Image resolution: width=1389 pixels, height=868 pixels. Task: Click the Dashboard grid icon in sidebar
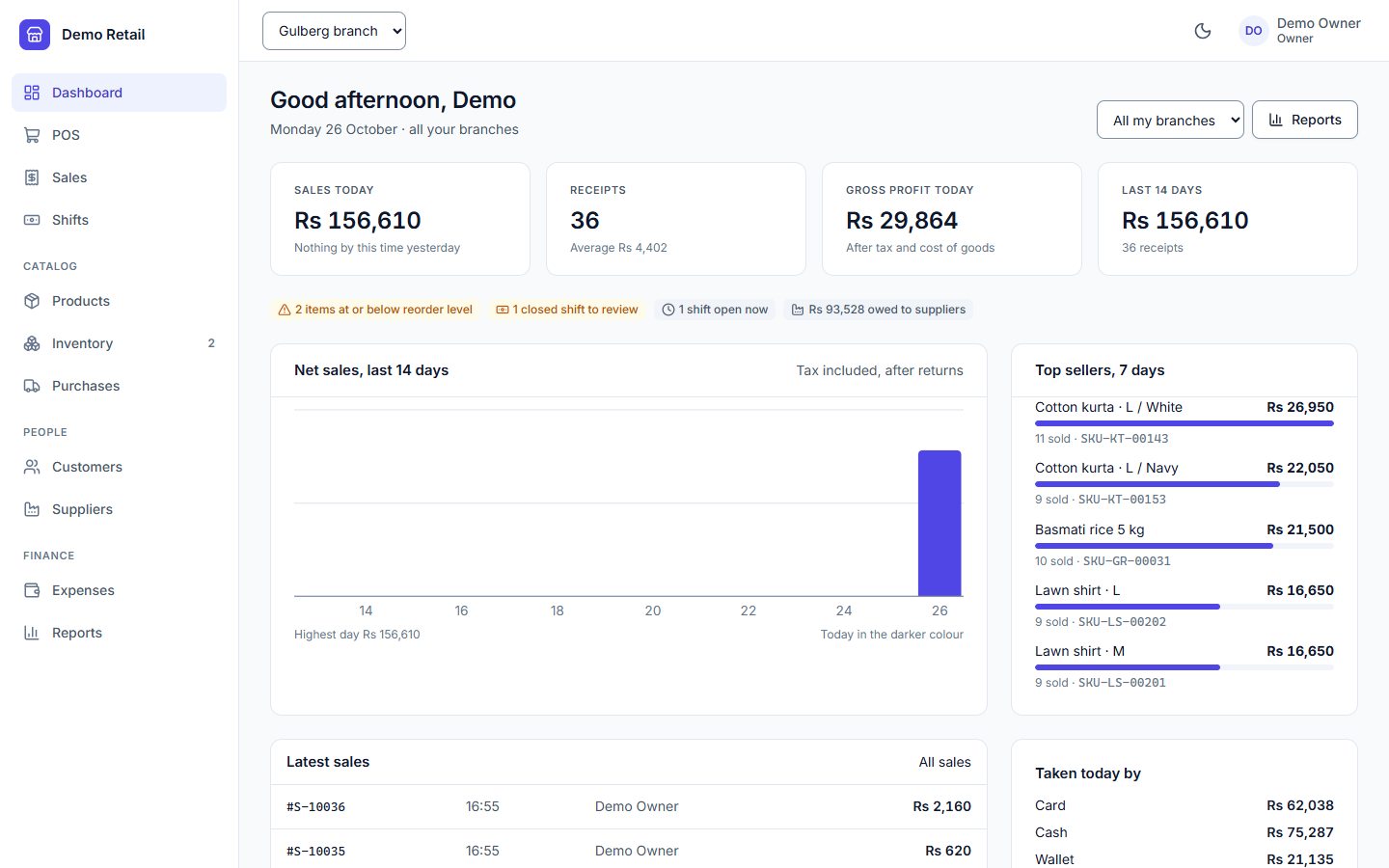(32, 93)
